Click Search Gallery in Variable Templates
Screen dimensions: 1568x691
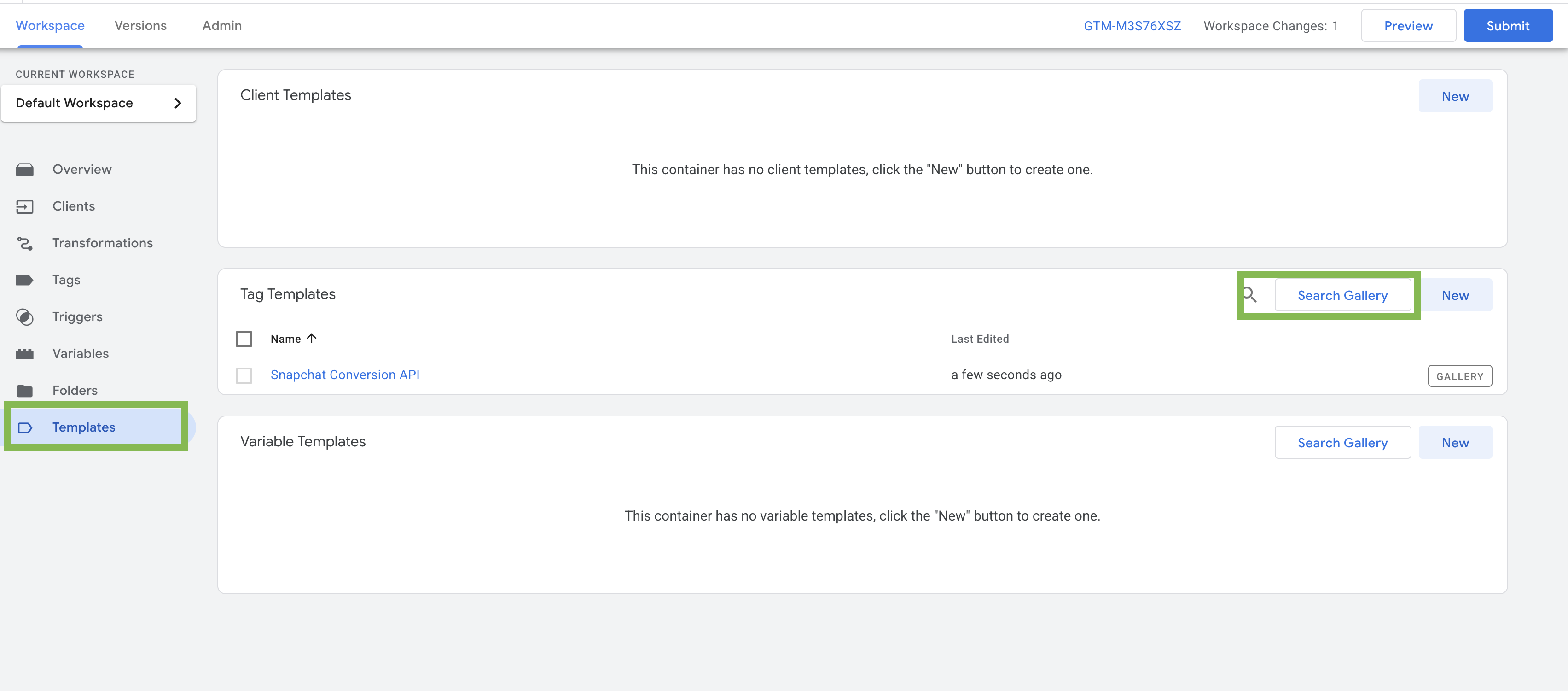point(1342,443)
